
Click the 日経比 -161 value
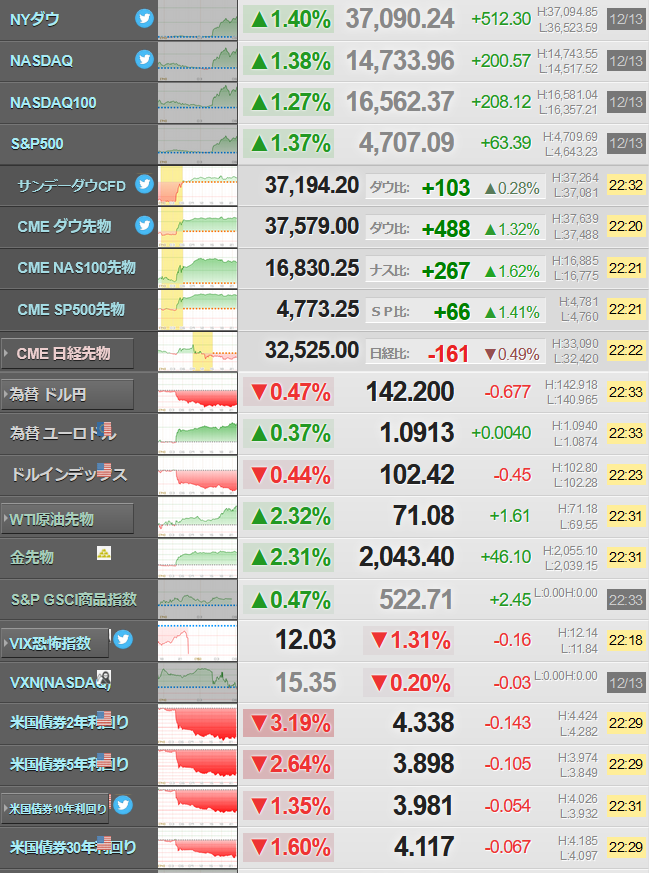tap(448, 354)
